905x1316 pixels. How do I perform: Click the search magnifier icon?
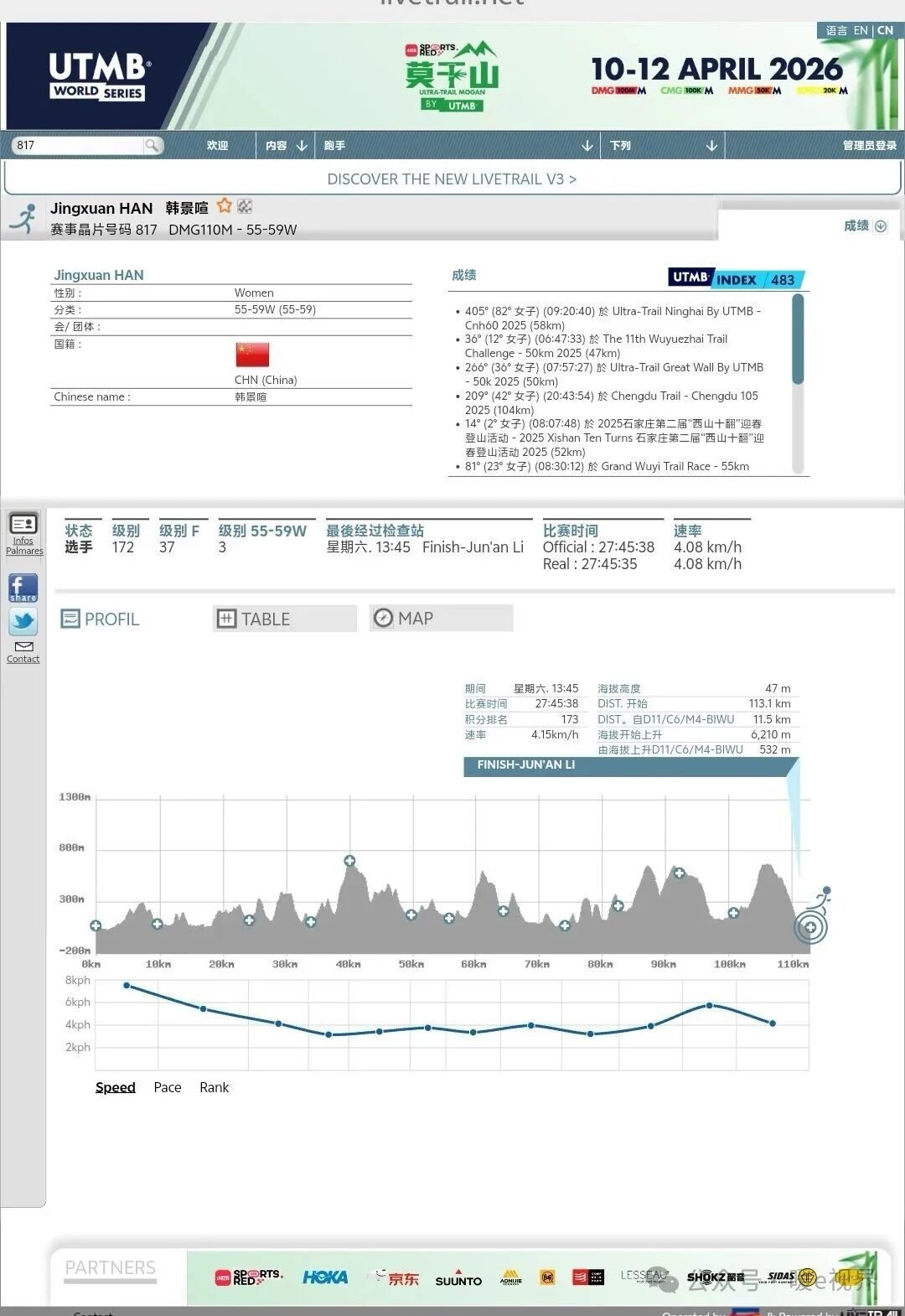(x=152, y=145)
